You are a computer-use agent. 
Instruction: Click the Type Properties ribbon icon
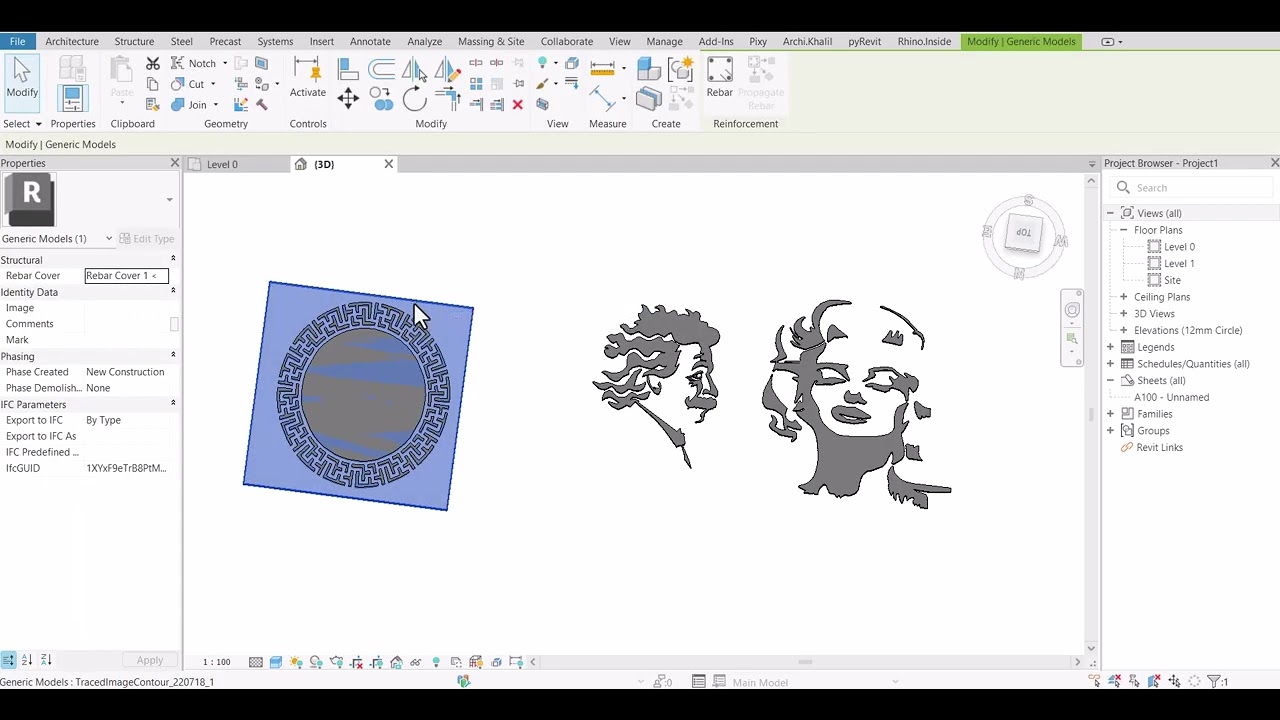tap(73, 67)
